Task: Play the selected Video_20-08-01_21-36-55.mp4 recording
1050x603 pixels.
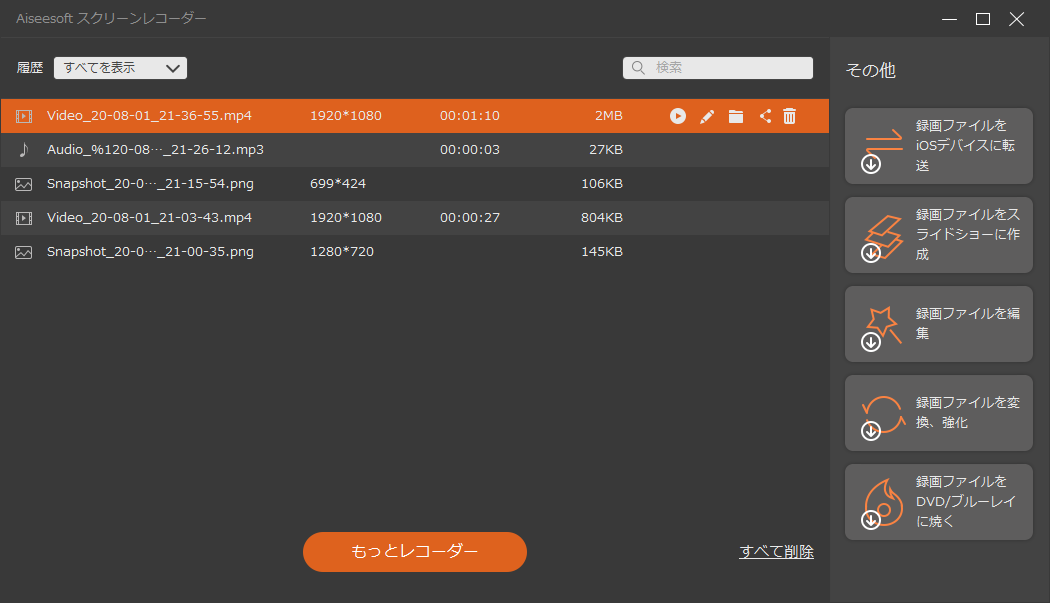Action: coord(678,116)
